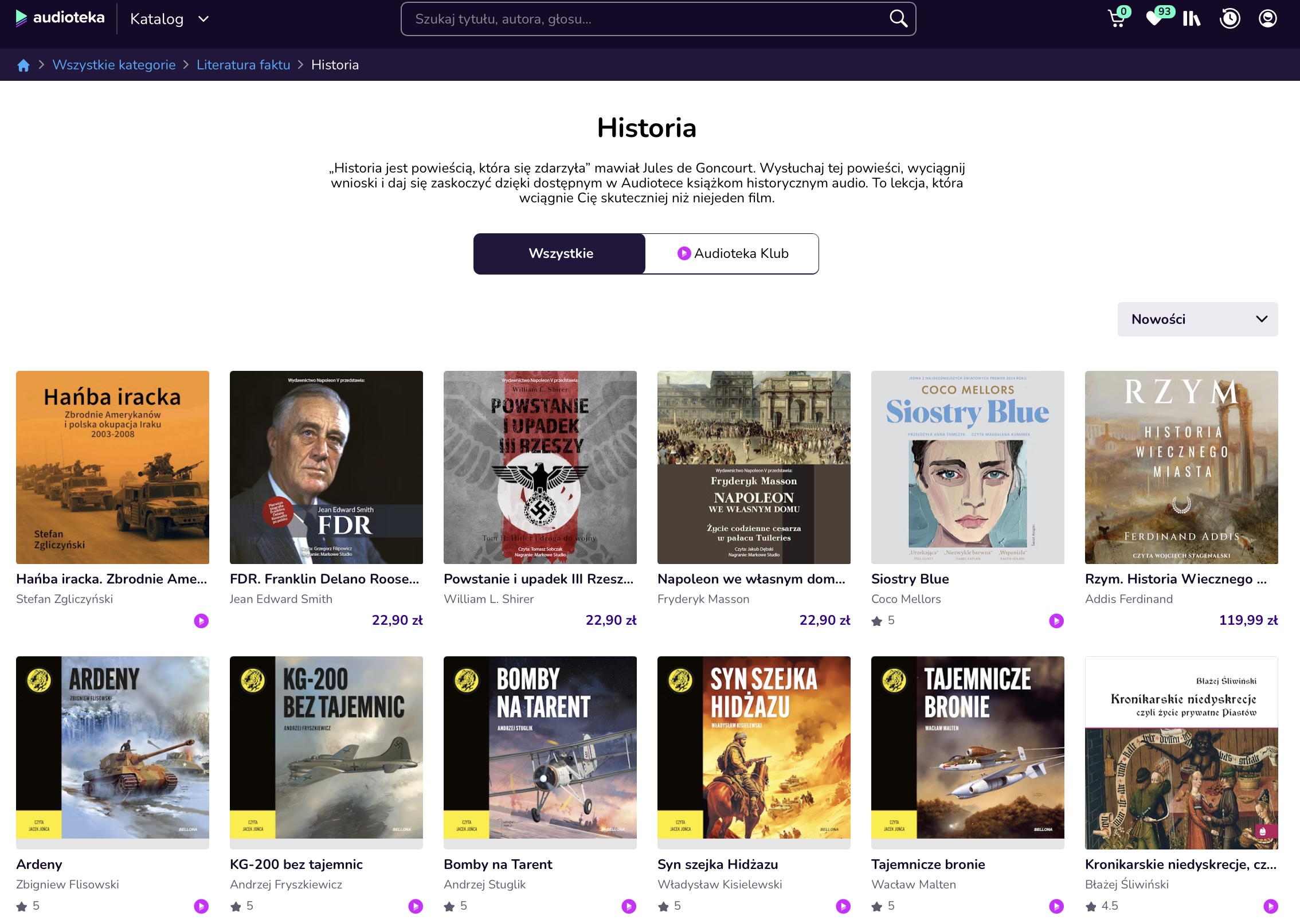Open the audioteka logo homepage

click(60, 18)
